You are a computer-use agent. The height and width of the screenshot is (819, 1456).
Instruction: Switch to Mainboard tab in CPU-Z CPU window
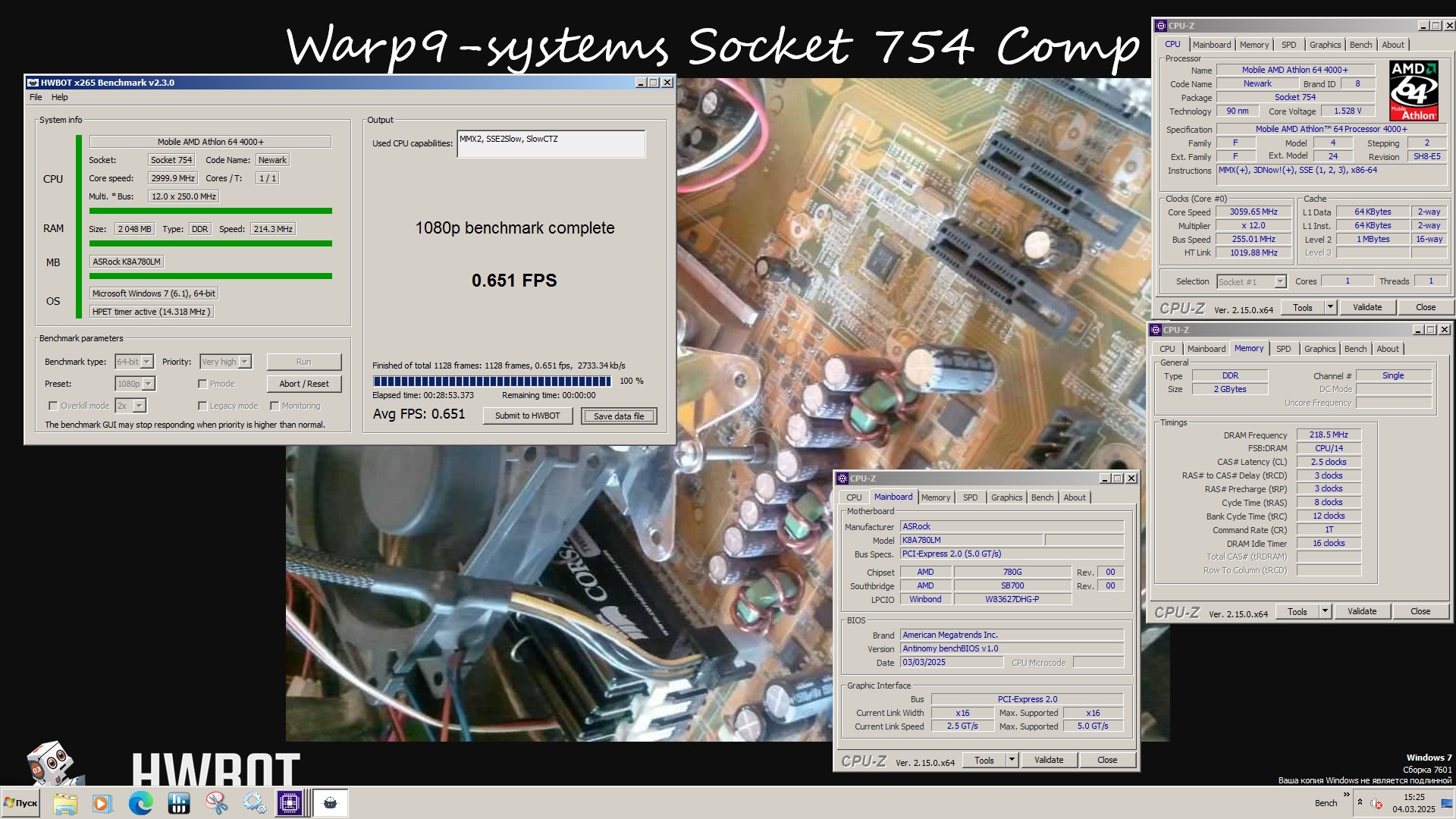click(1212, 45)
